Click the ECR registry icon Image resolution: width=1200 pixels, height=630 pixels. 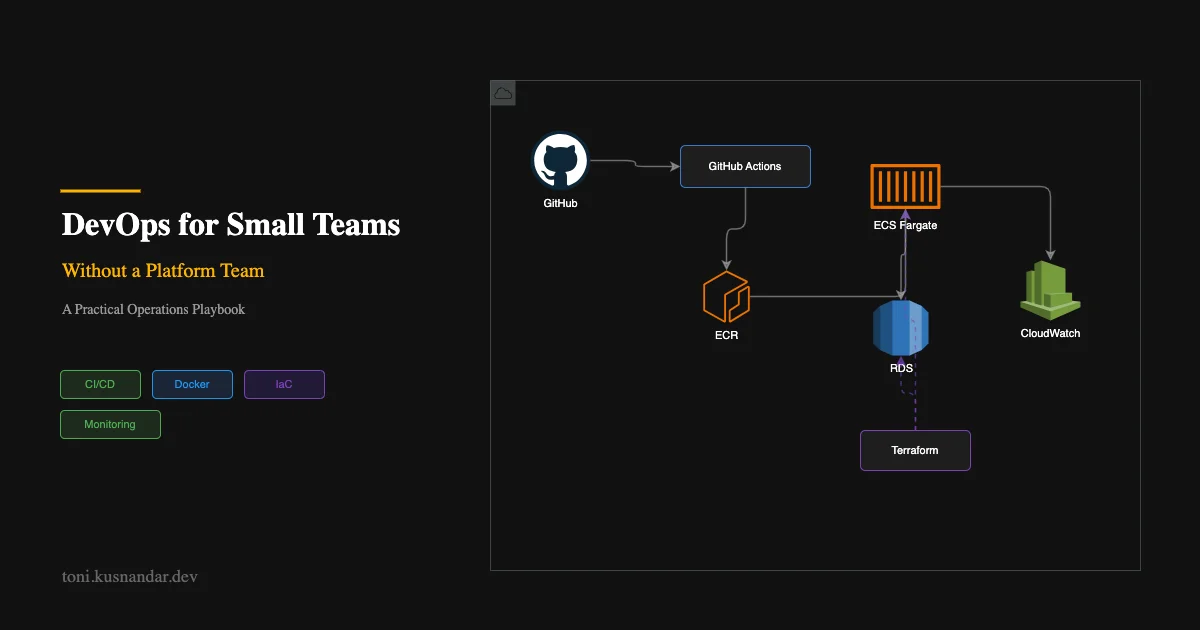727,296
